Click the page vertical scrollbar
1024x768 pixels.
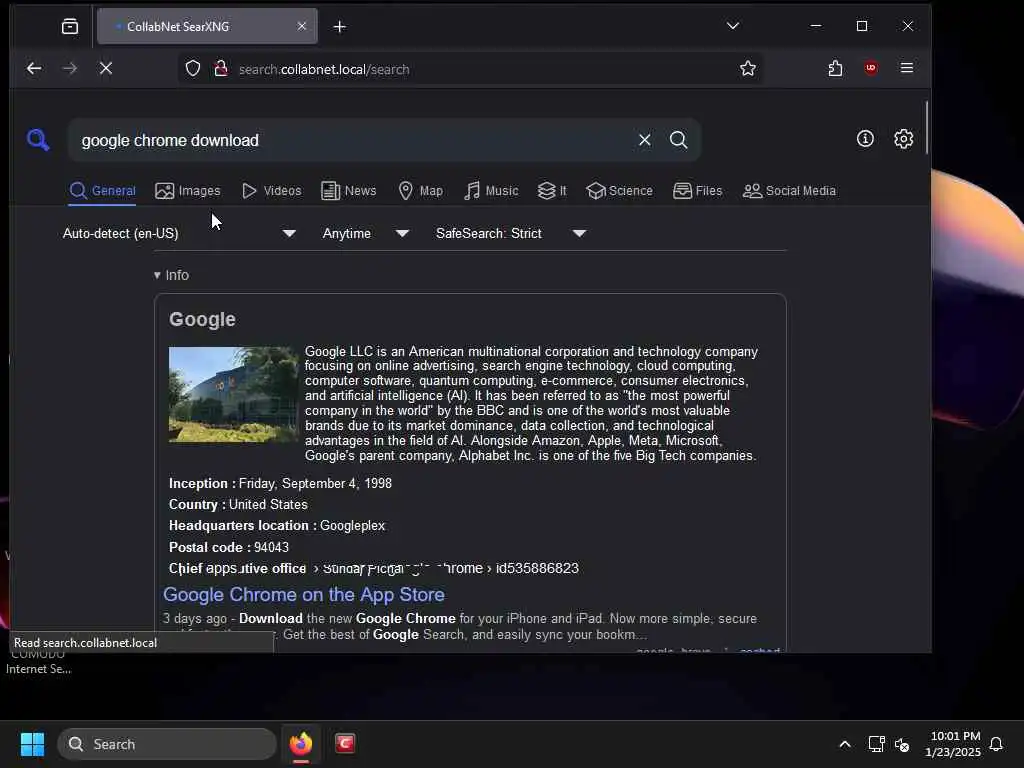pos(926,128)
